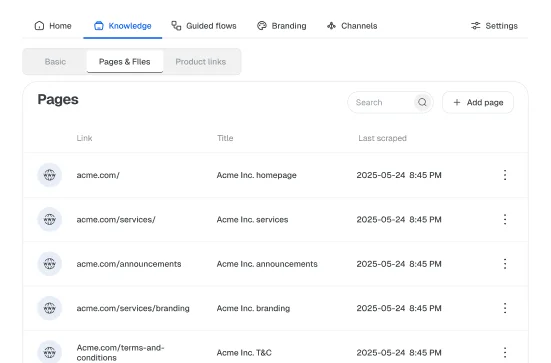
Task: Click the title Acme Inc. T&C
Action: [244, 352]
